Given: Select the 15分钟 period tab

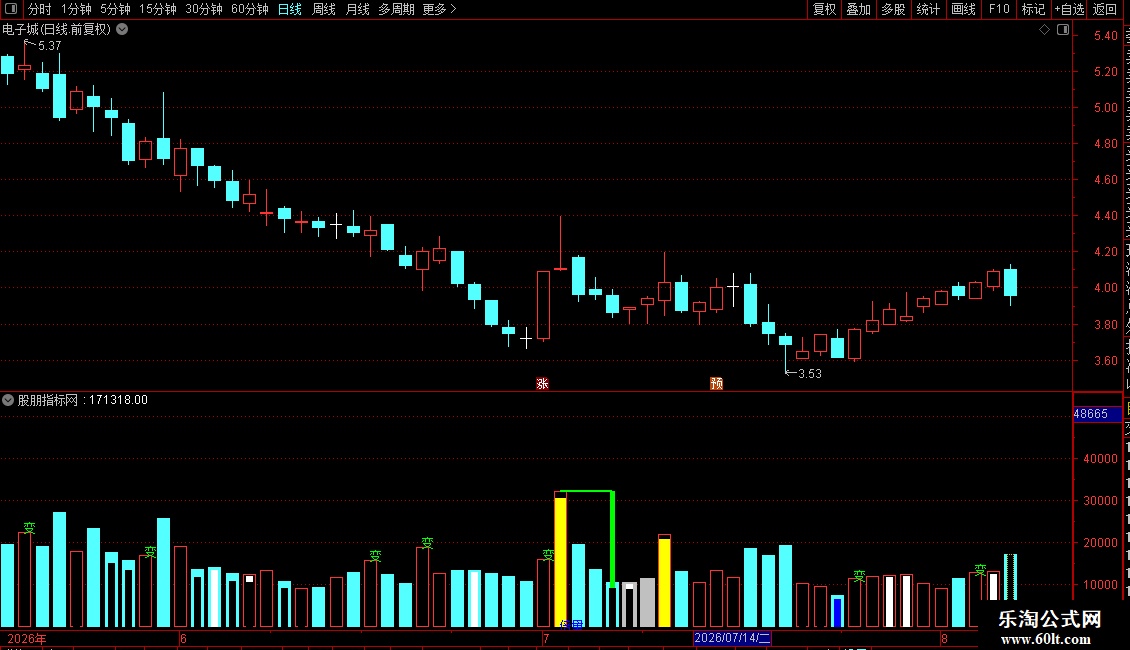Looking at the screenshot, I should pos(158,9).
